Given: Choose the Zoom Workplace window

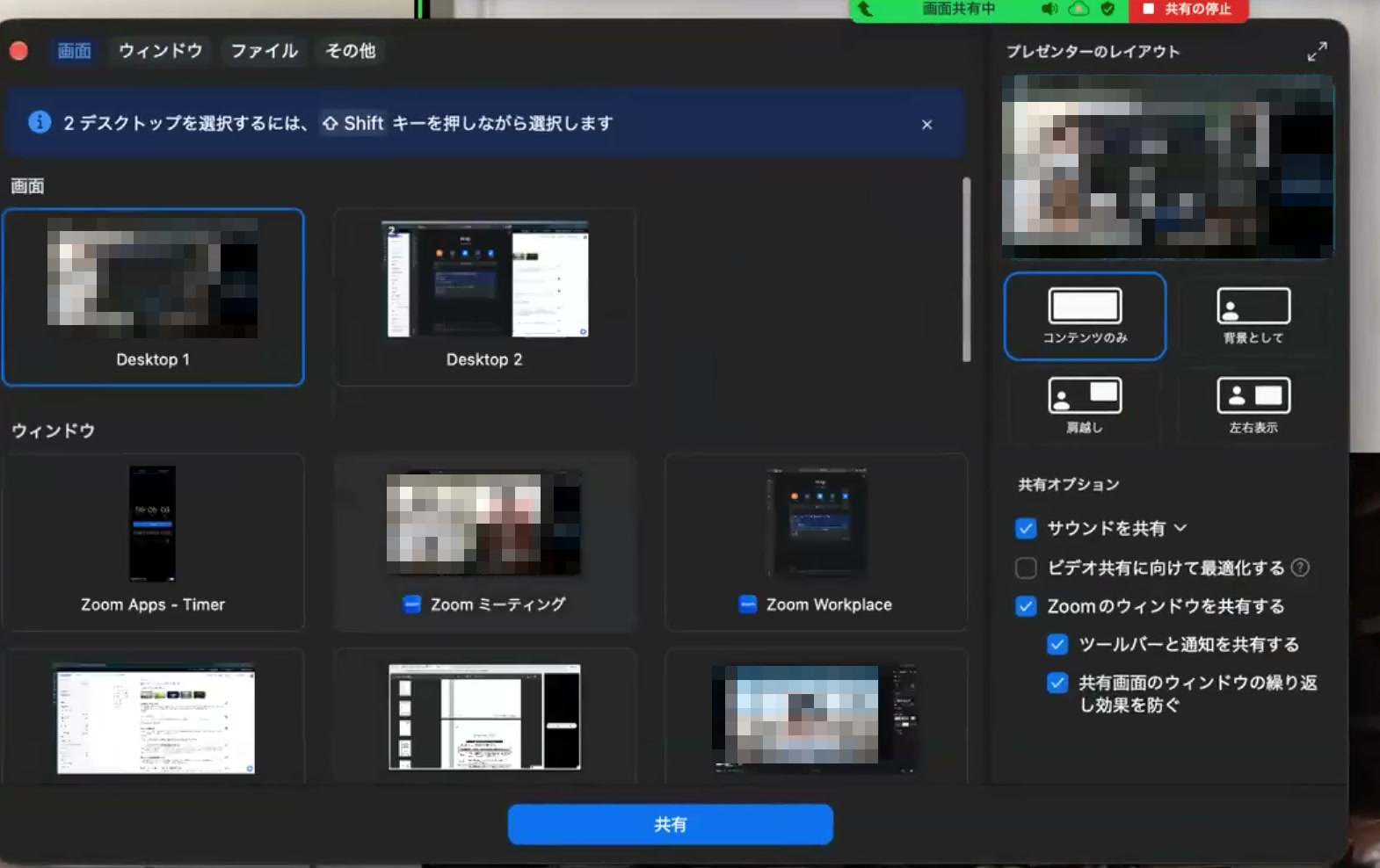Looking at the screenshot, I should coord(817,542).
